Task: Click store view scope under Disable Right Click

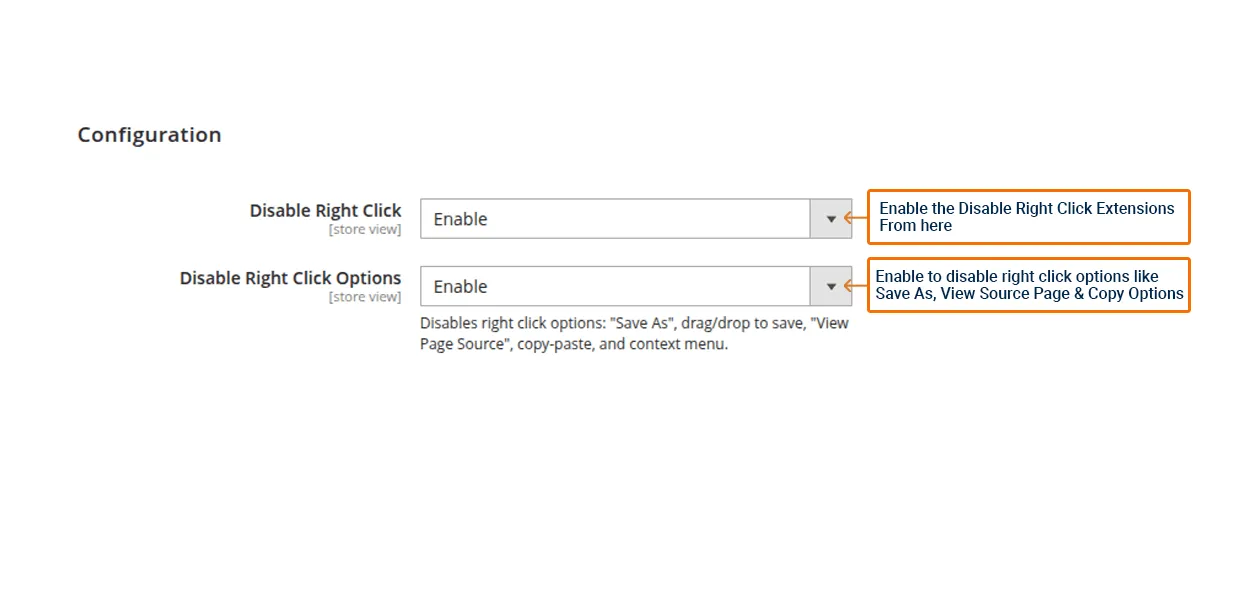Action: 365,230
